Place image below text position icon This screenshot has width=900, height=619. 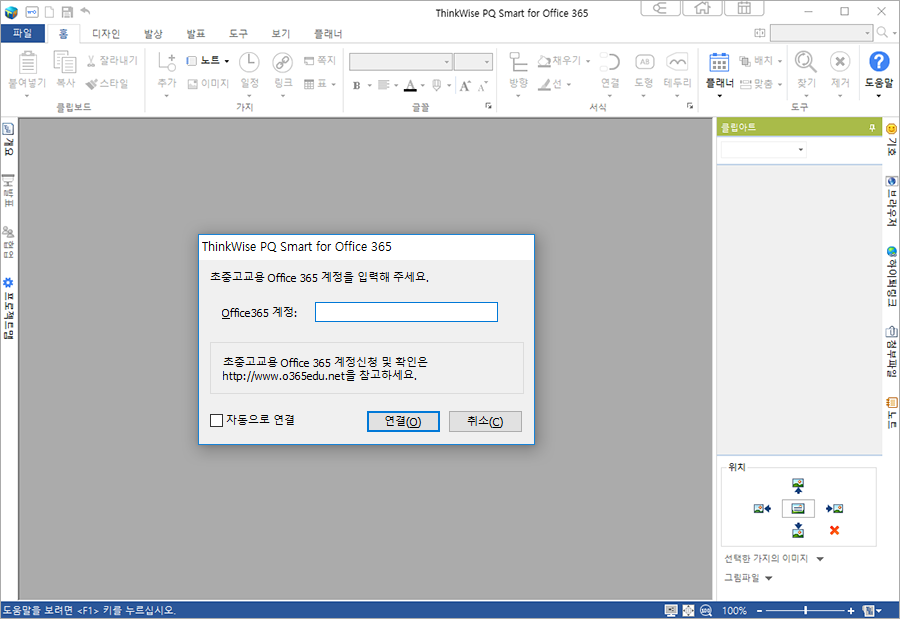(798, 530)
